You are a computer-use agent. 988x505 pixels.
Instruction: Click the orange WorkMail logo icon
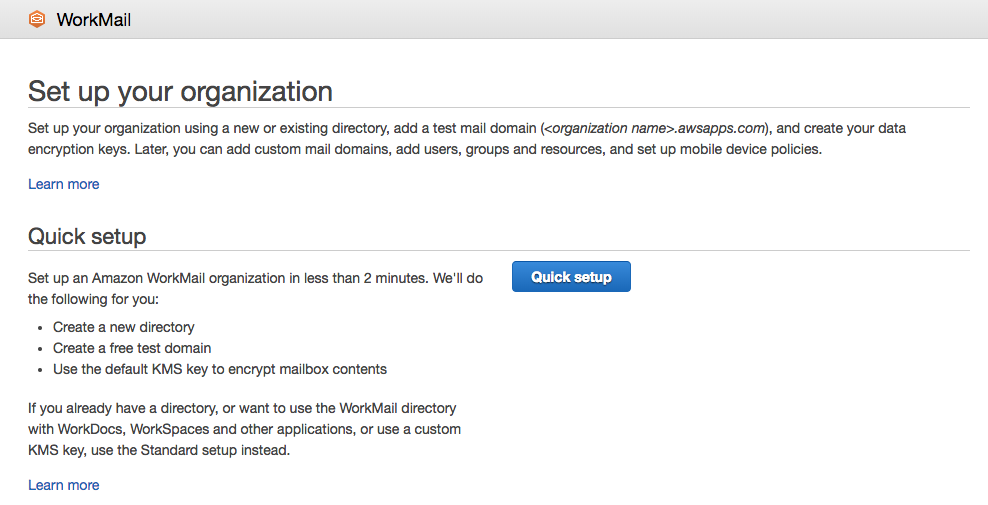pyautogui.click(x=37, y=20)
